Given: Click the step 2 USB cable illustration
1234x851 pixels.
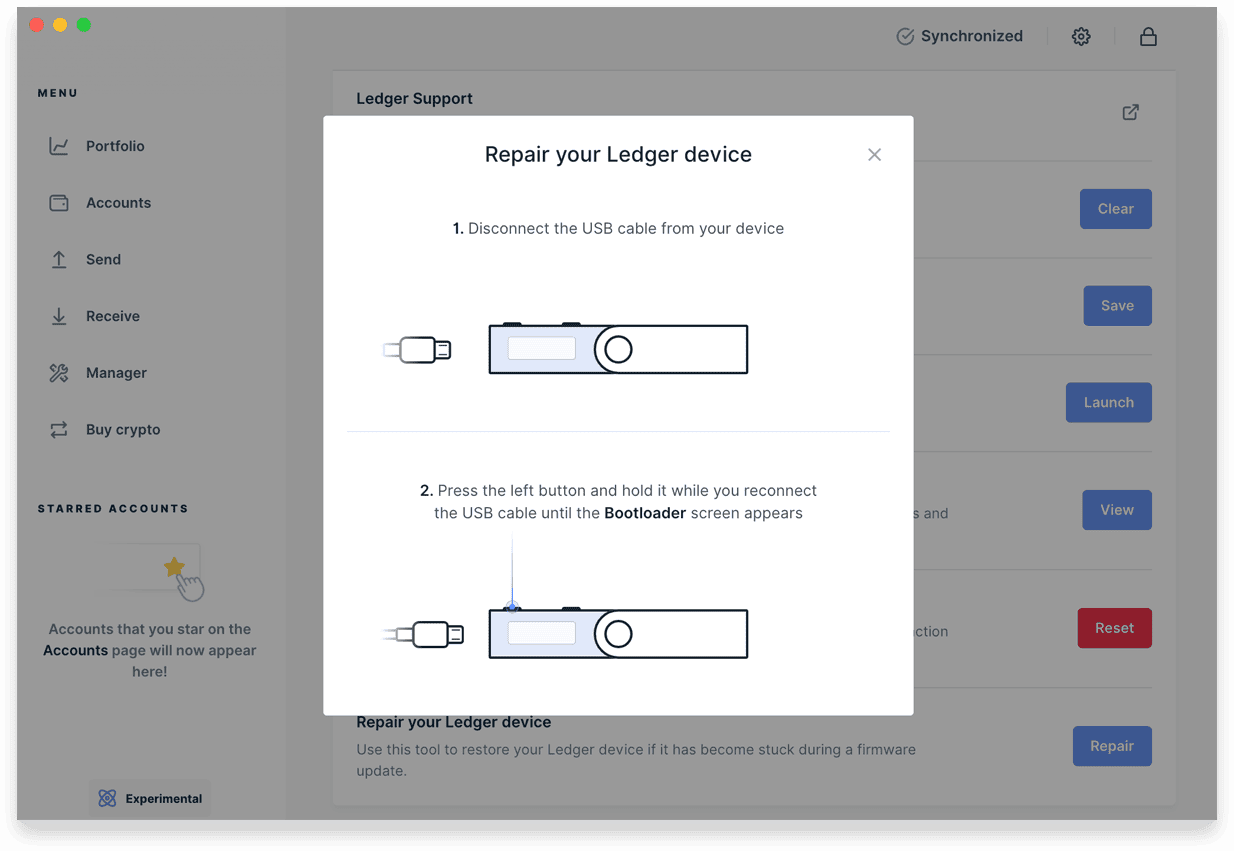Looking at the screenshot, I should coord(424,634).
